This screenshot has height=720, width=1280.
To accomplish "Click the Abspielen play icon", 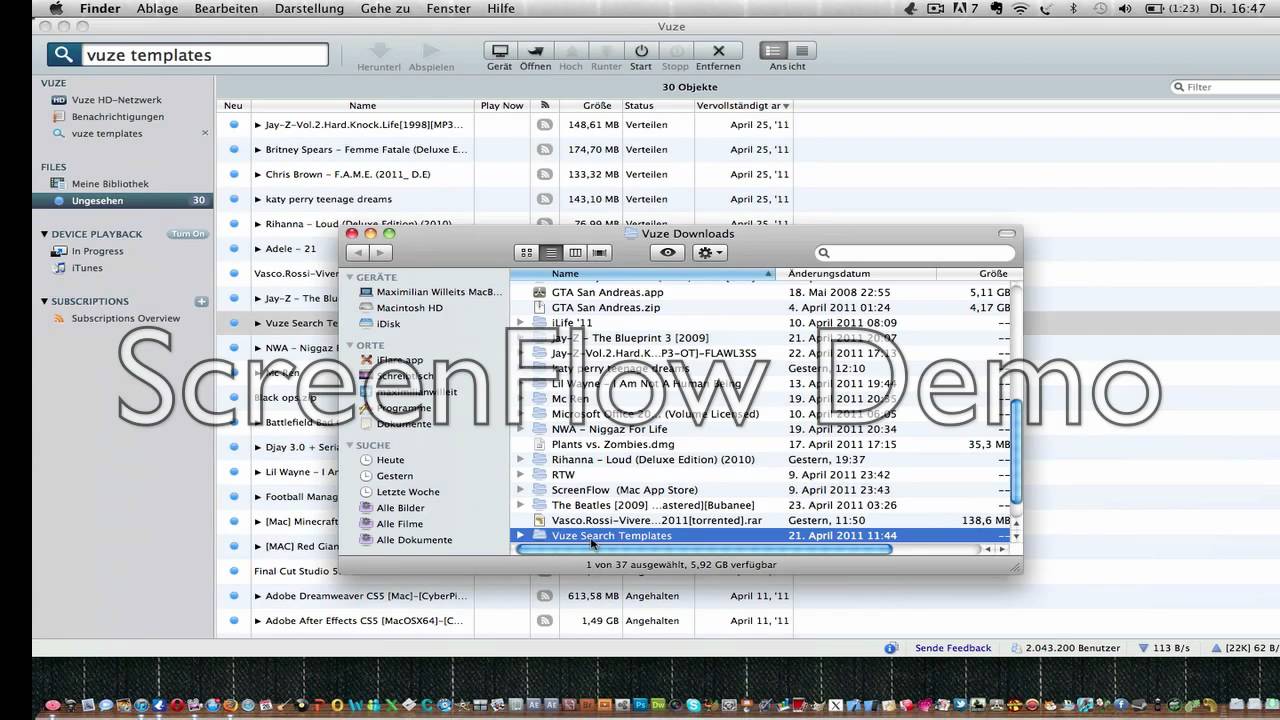I will [431, 50].
